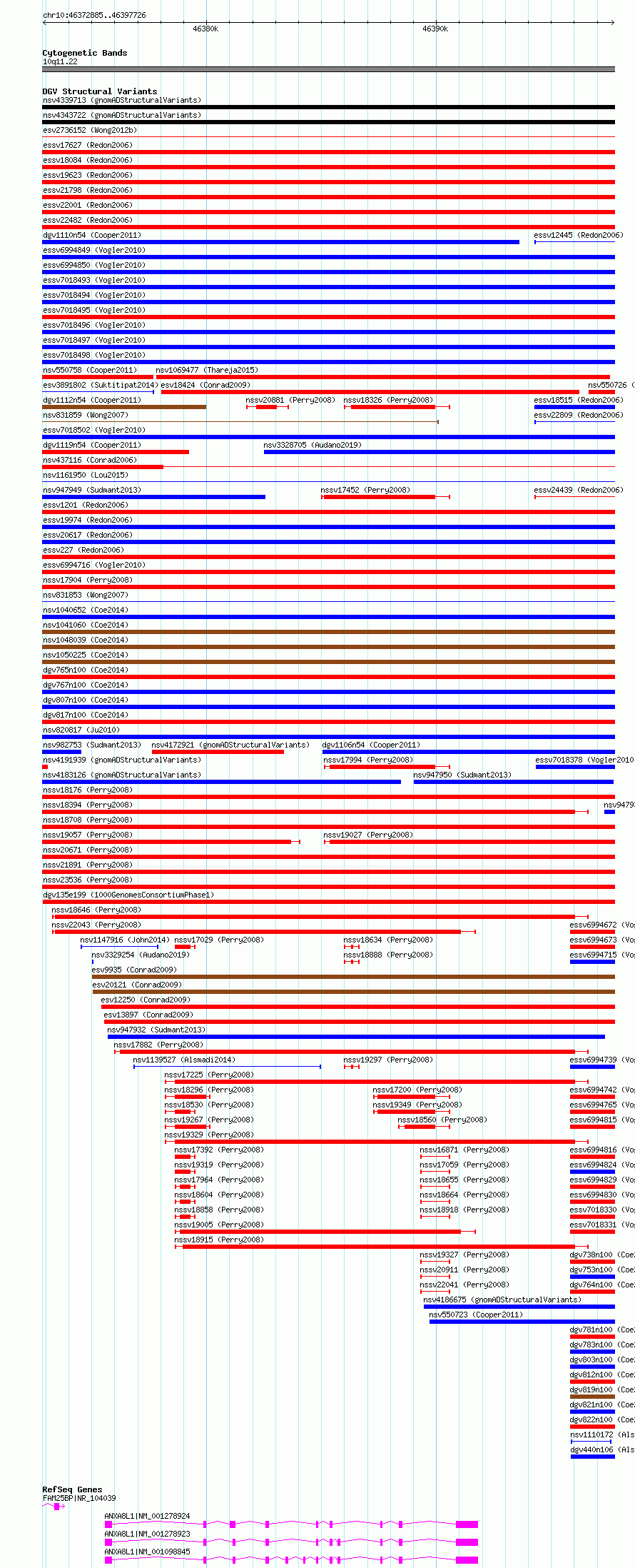635x1568 pixels.
Task: Click variant label nssv17200 (Perry2008)
Action: click(x=417, y=1090)
